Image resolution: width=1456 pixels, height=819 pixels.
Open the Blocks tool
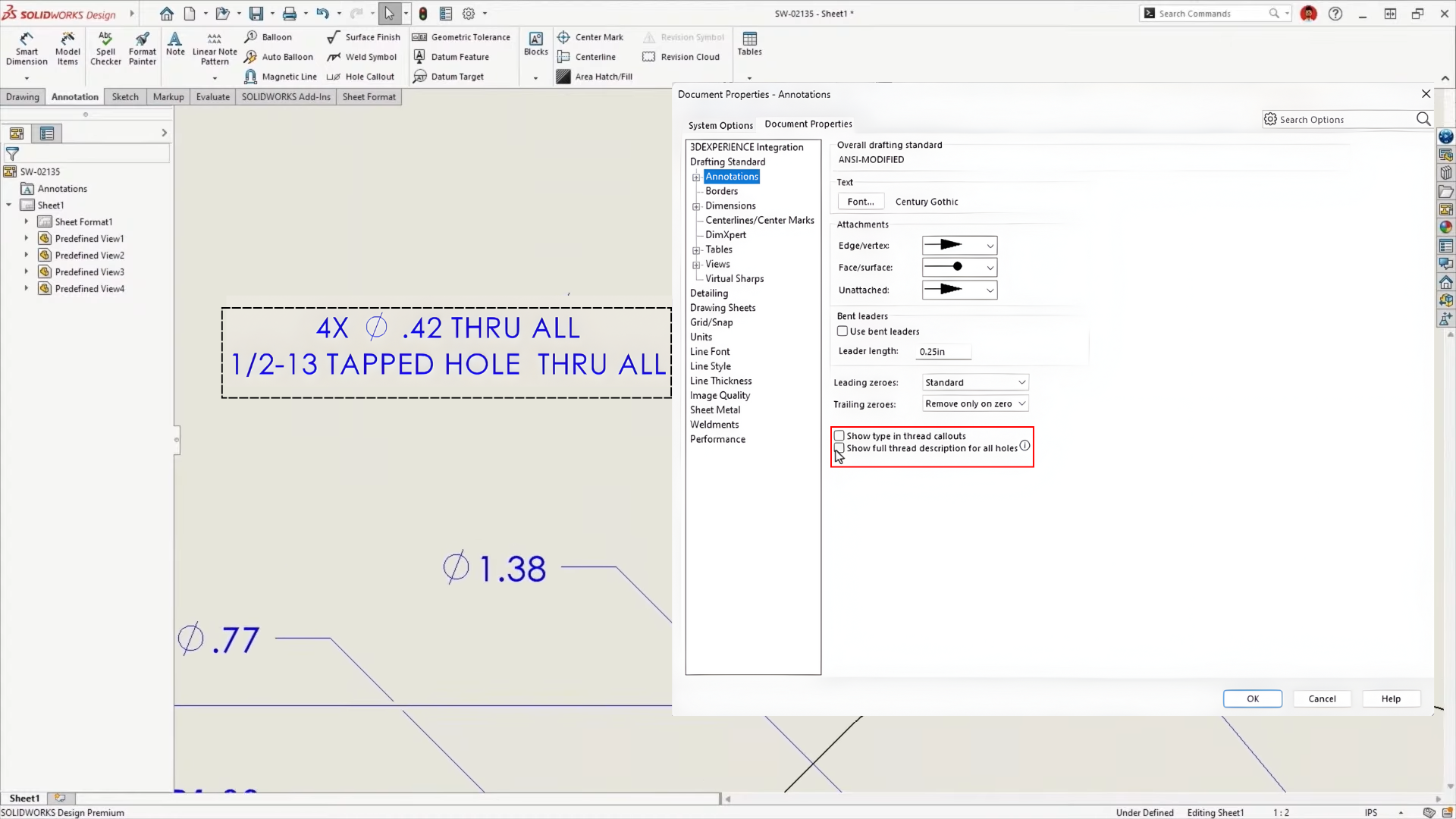(535, 44)
